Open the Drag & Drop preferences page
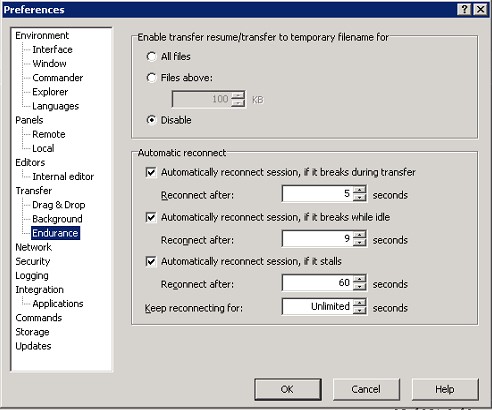The width and height of the screenshot is (492, 410). coord(59,205)
